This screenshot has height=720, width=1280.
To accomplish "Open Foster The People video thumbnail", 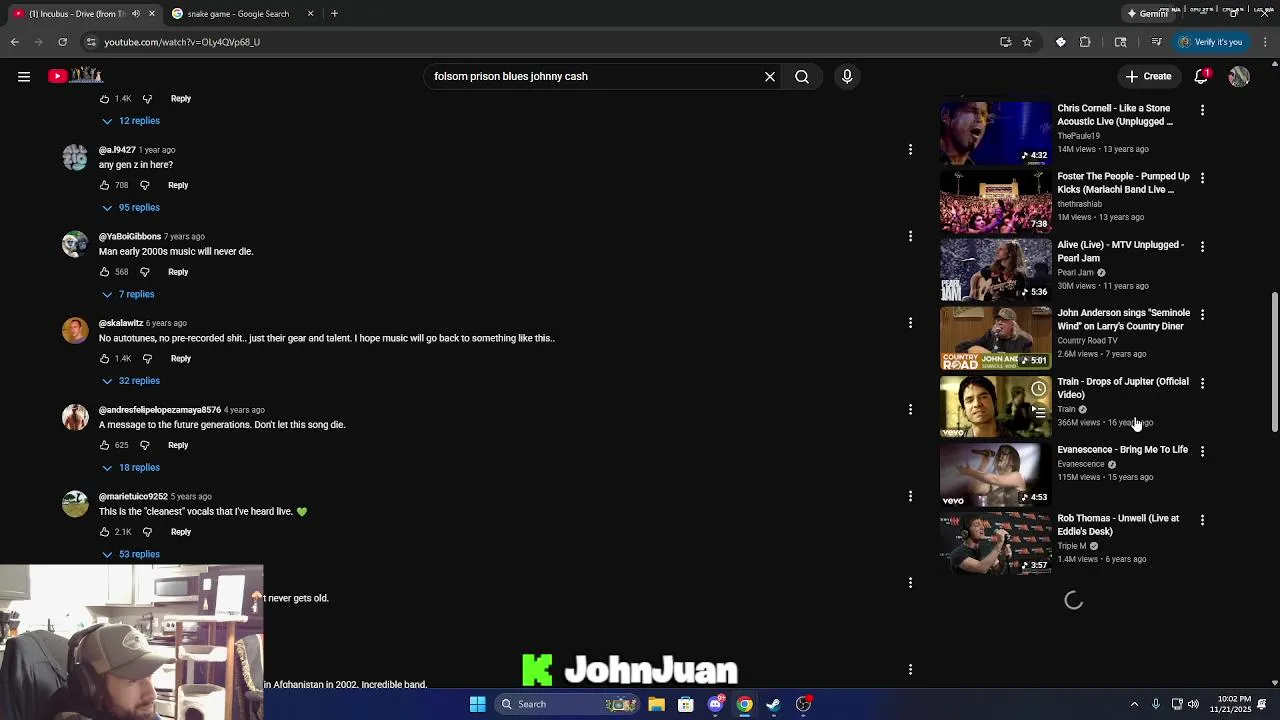I will click(995, 200).
